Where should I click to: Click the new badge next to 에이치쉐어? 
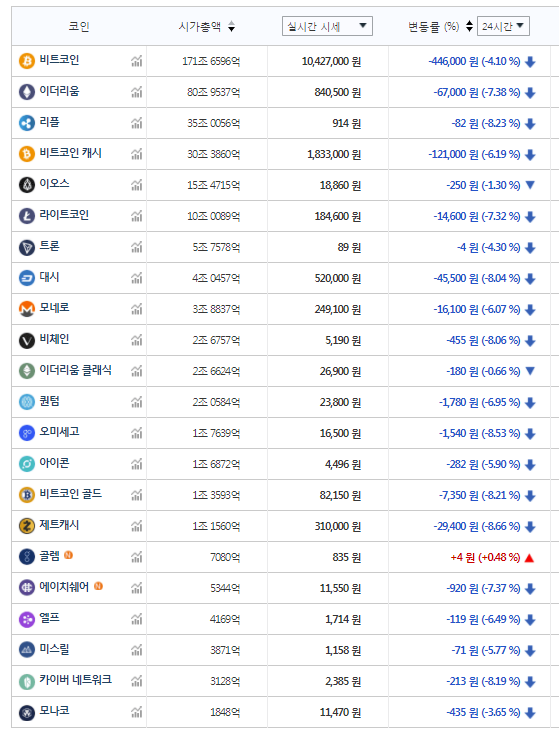point(98,586)
